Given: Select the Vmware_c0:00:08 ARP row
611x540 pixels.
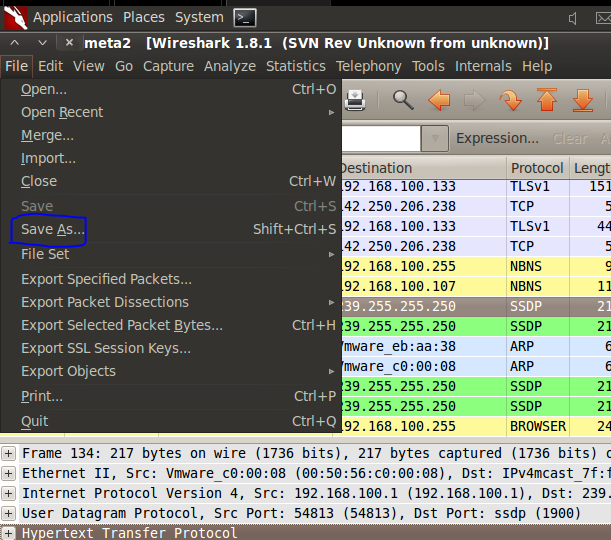Looking at the screenshot, I should pyautogui.click(x=476, y=366).
